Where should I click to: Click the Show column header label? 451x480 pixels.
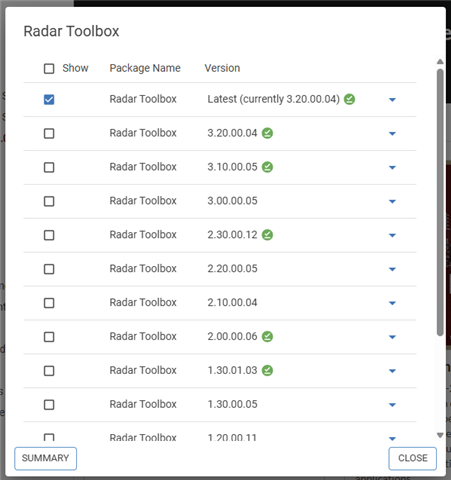tap(75, 68)
